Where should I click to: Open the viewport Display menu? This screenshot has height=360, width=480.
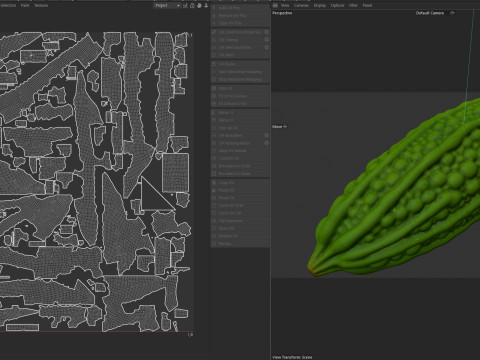(x=320, y=5)
